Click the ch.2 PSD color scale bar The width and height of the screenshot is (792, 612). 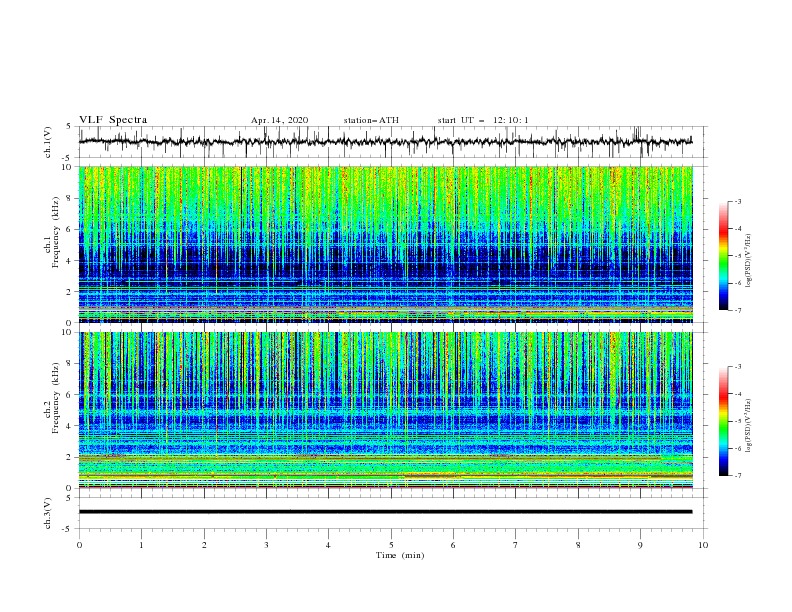723,421
